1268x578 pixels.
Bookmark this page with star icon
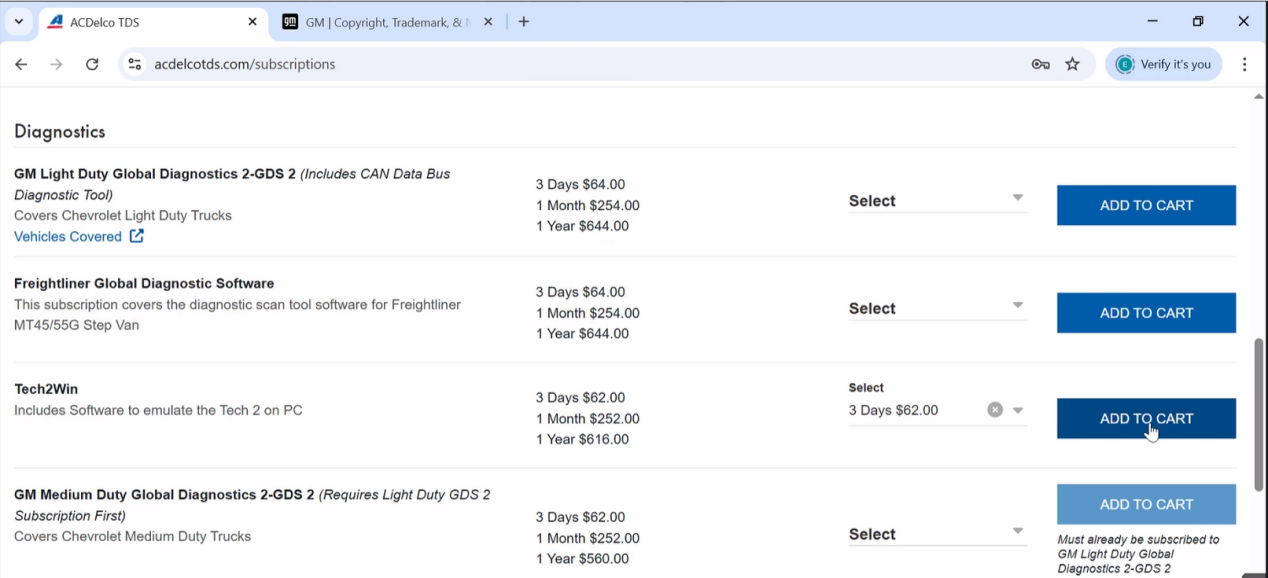[x=1072, y=64]
